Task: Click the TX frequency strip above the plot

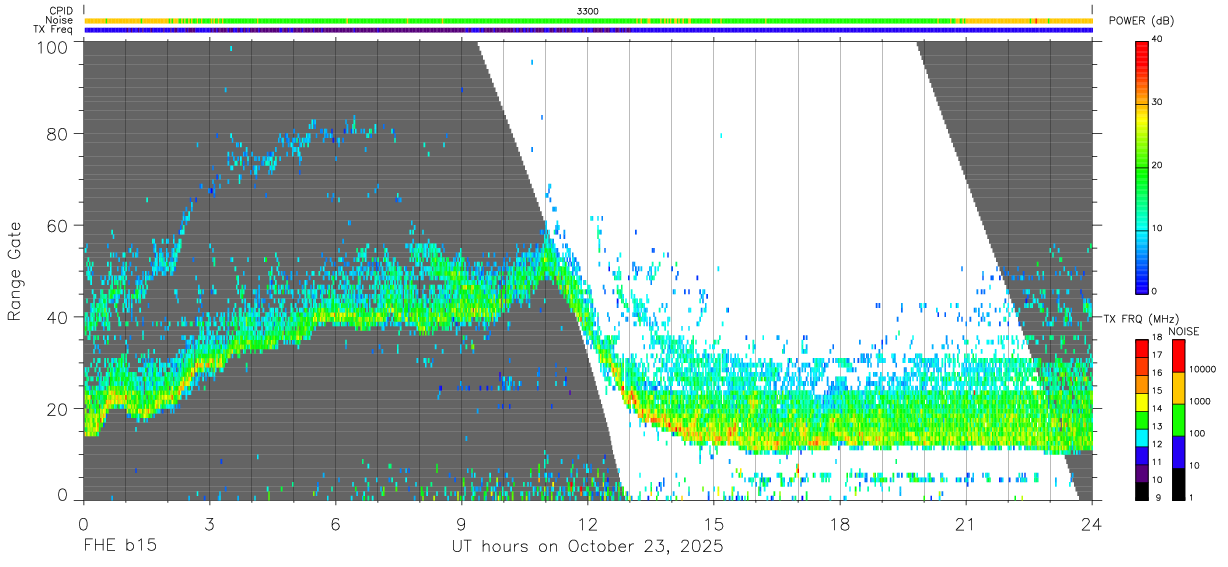Action: coord(588,30)
